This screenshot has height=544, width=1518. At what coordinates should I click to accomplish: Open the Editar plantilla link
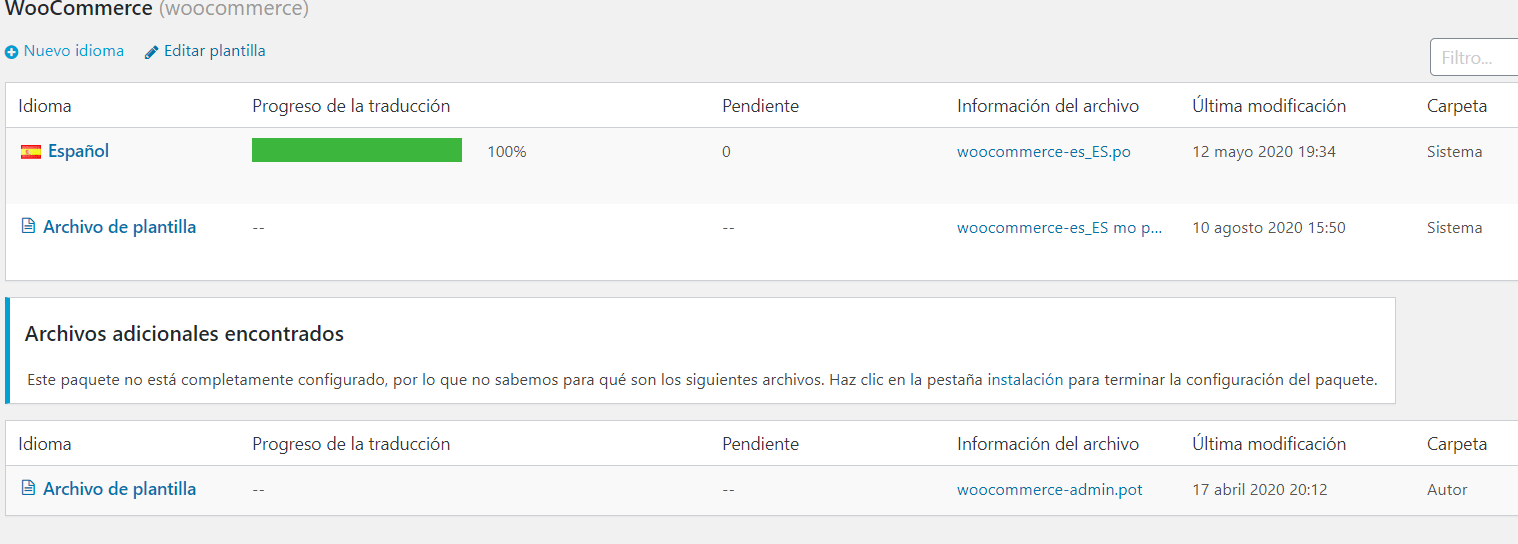pyautogui.click(x=215, y=50)
